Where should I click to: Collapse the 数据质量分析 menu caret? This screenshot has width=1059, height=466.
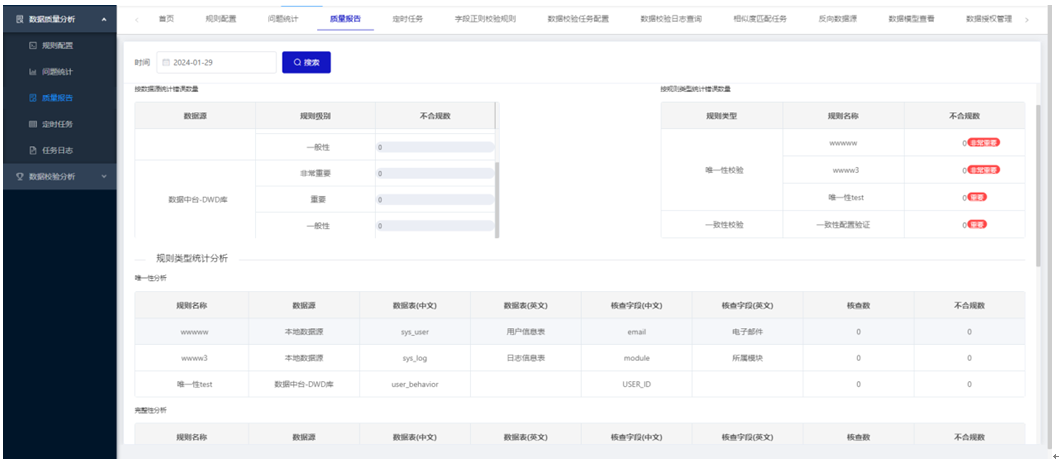(103, 20)
